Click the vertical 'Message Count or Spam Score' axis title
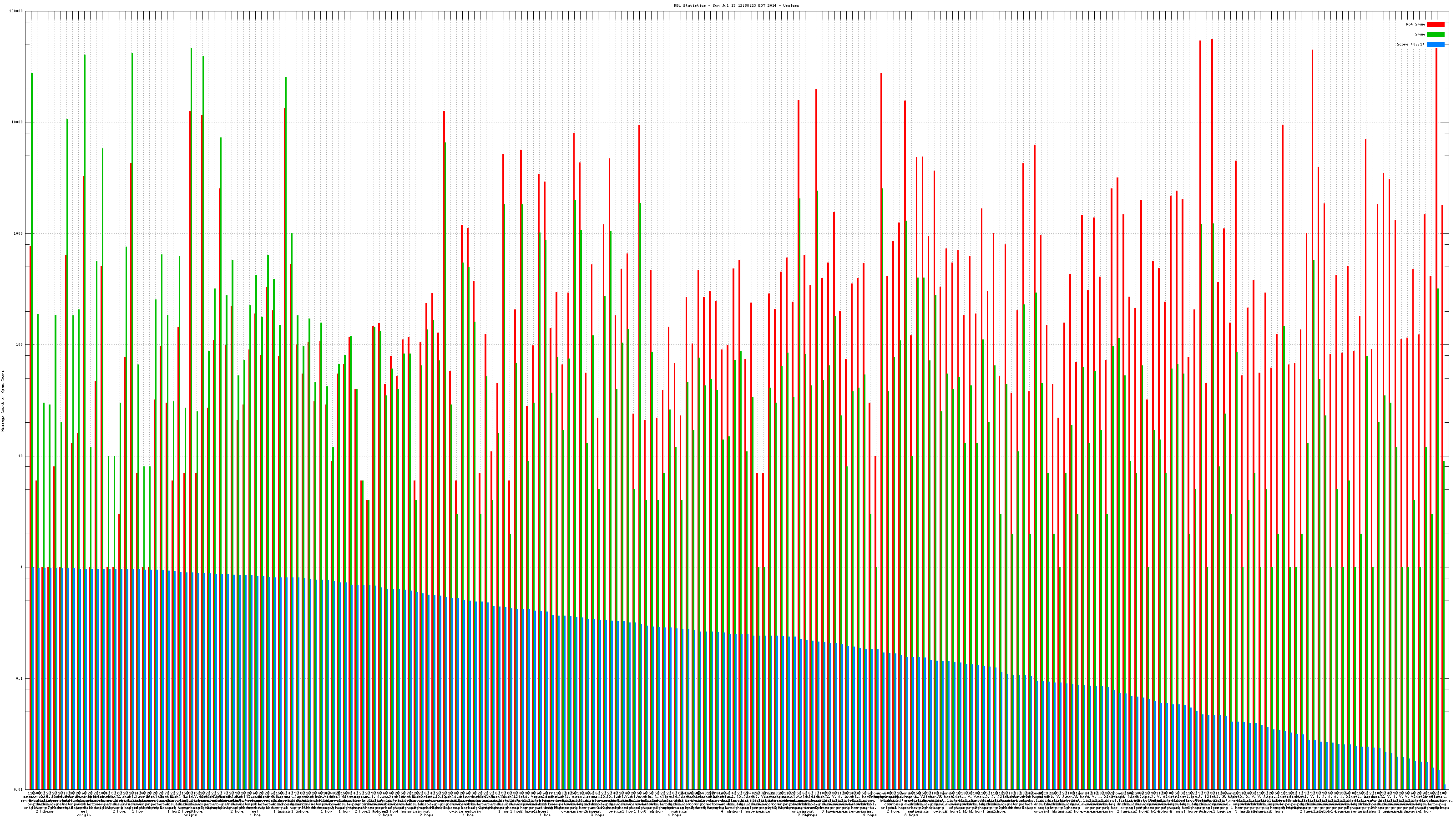 (3, 401)
